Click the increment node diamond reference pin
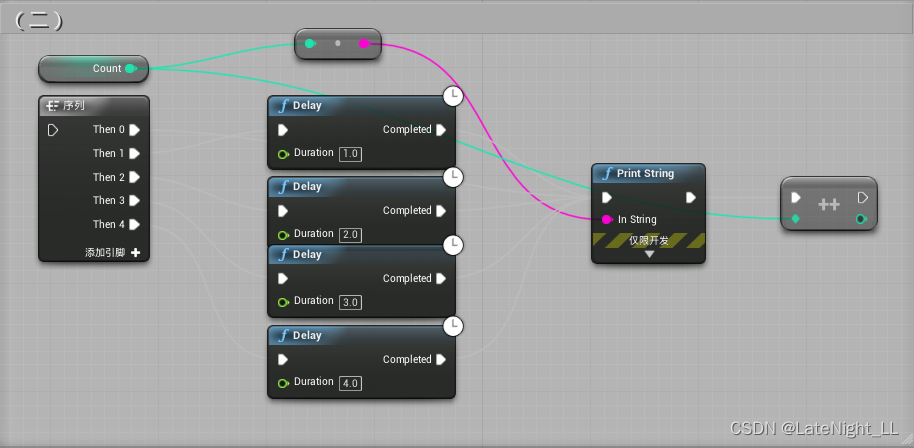This screenshot has width=914, height=448. pyautogui.click(x=796, y=219)
